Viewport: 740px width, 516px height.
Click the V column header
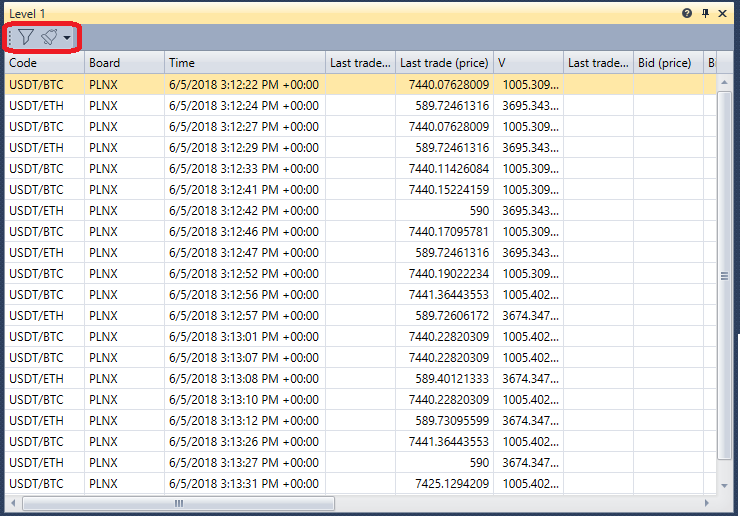pyautogui.click(x=529, y=63)
